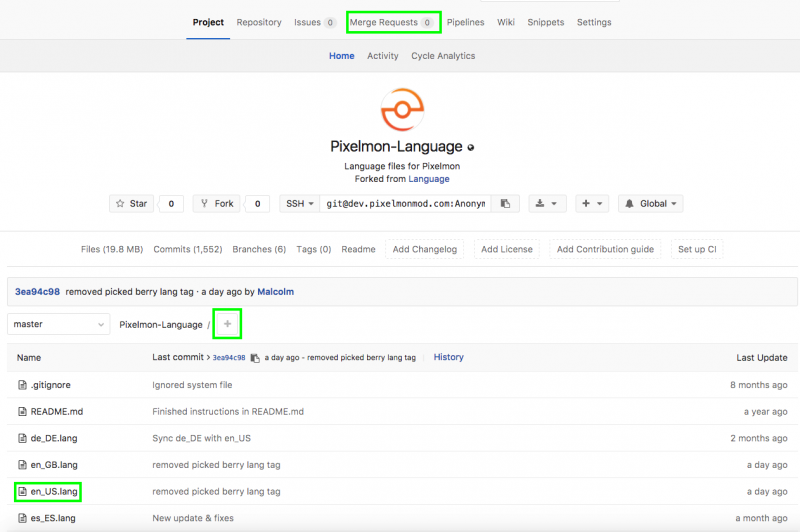This screenshot has height=532, width=800.
Task: Select the Cycle Analytics sub-tab
Action: point(443,56)
